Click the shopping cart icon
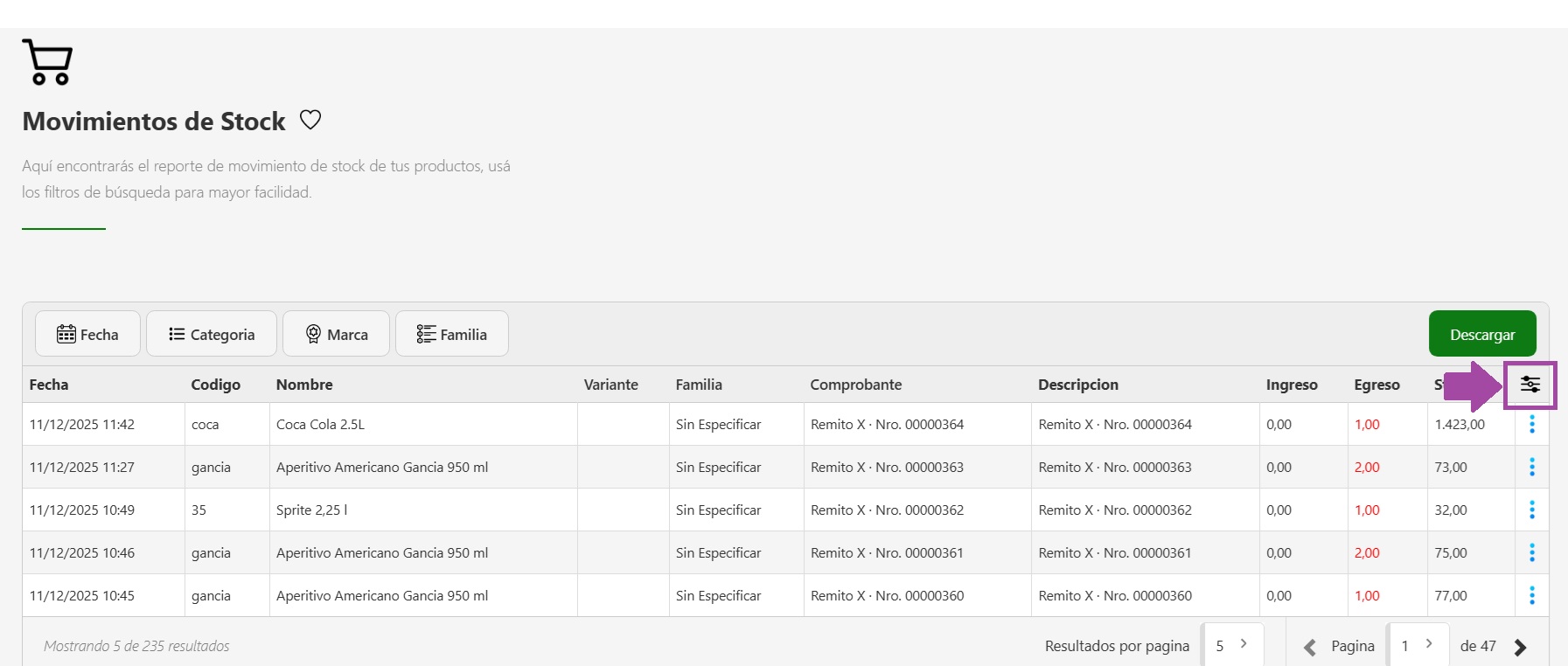The height and width of the screenshot is (666, 1568). click(x=47, y=62)
